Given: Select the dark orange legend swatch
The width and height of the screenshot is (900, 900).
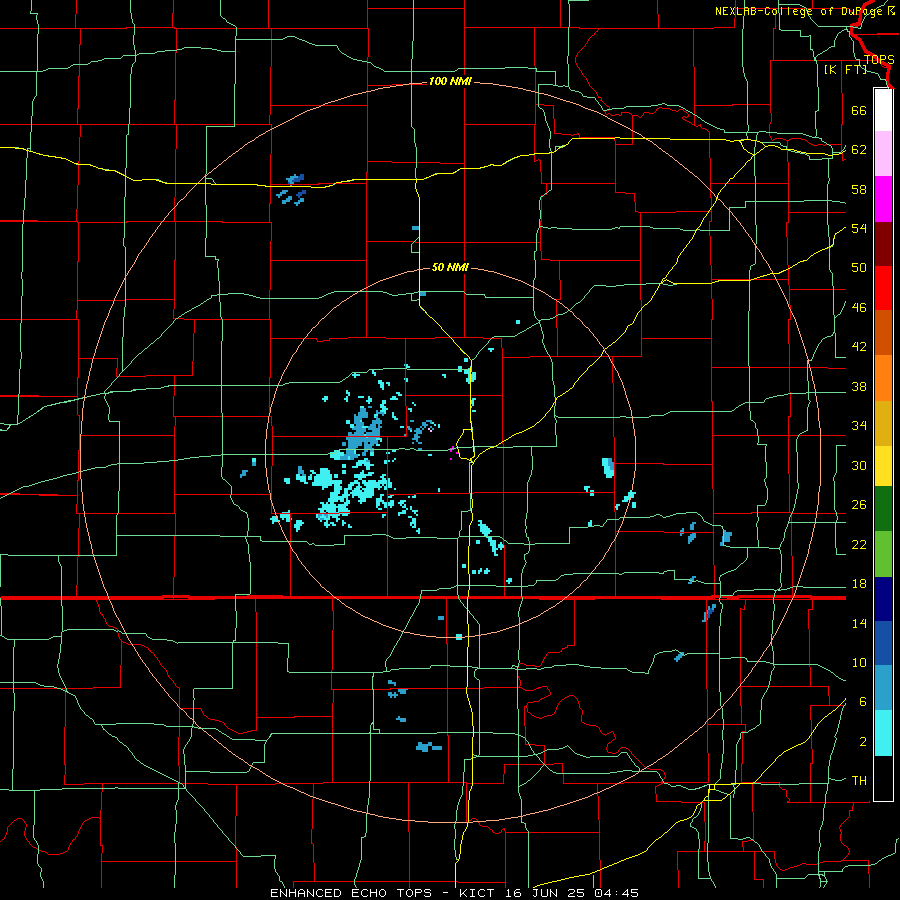Looking at the screenshot, I should [883, 333].
